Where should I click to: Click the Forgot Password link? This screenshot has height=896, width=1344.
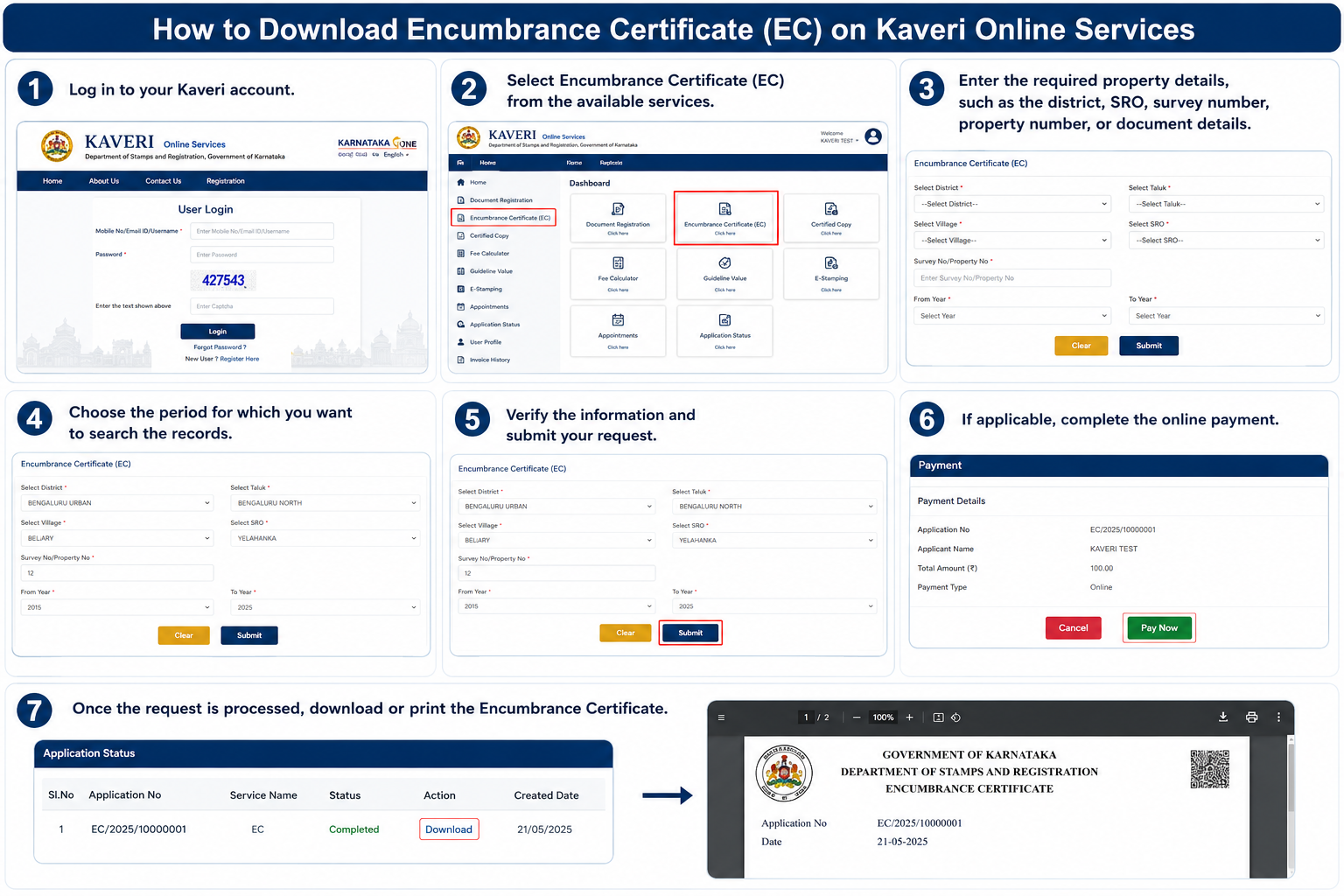pyautogui.click(x=220, y=347)
